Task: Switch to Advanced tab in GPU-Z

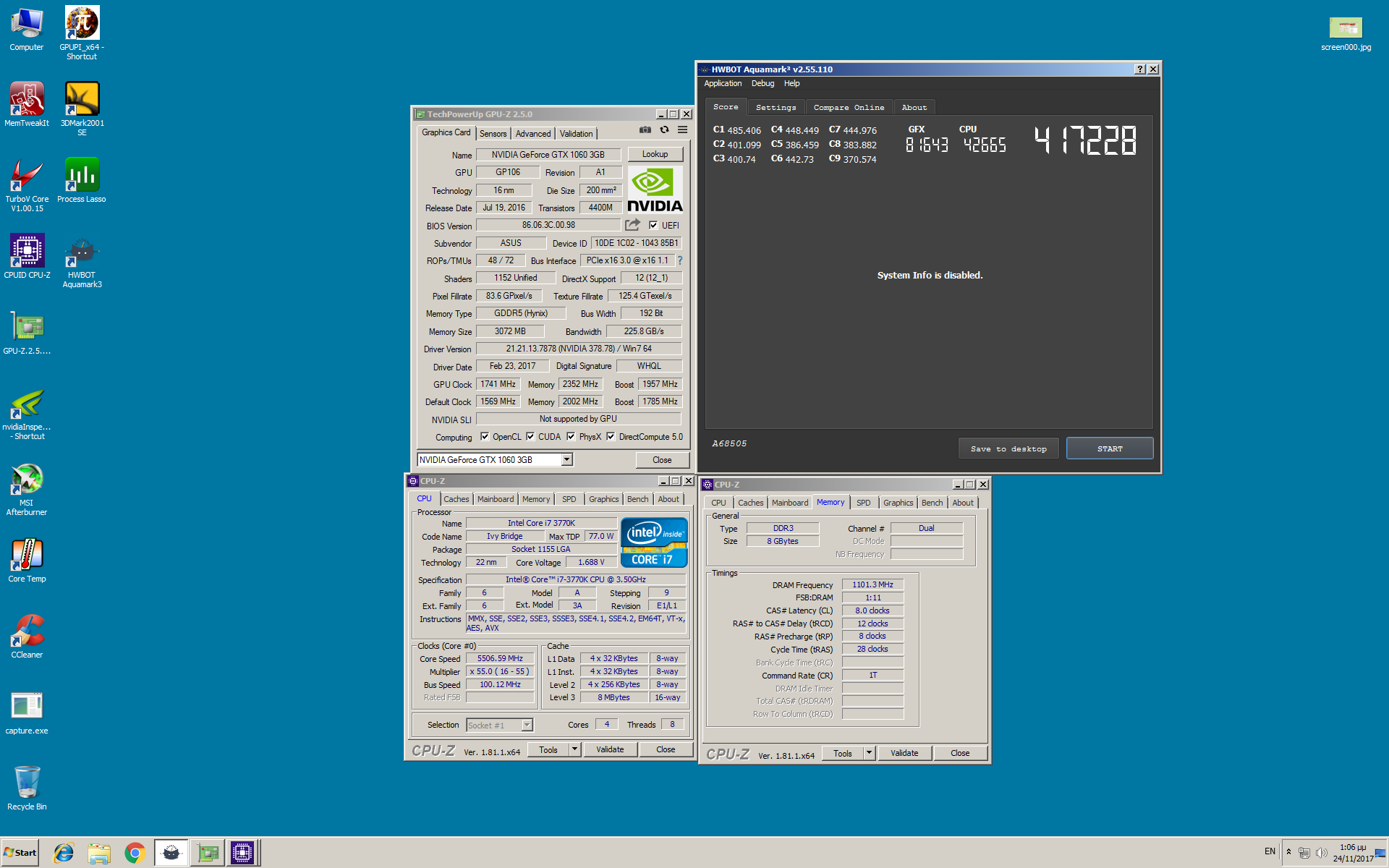Action: 533,134
